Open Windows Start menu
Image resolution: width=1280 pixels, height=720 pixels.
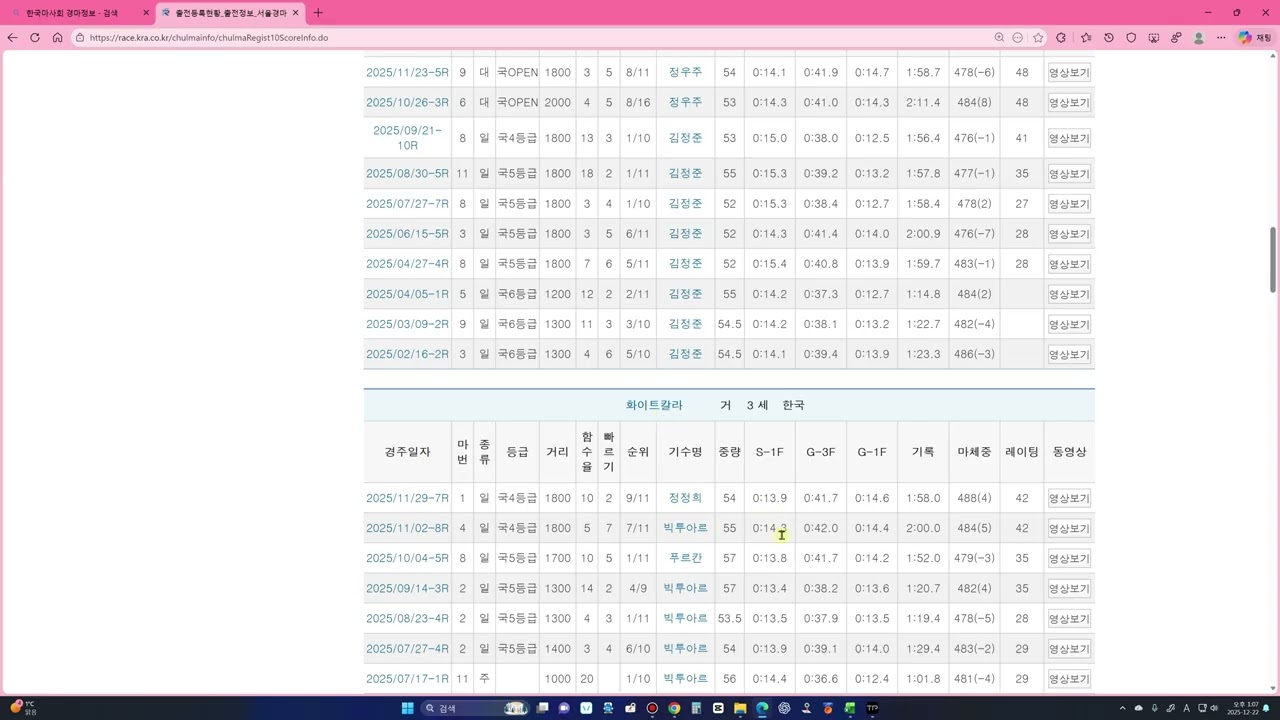[x=407, y=708]
